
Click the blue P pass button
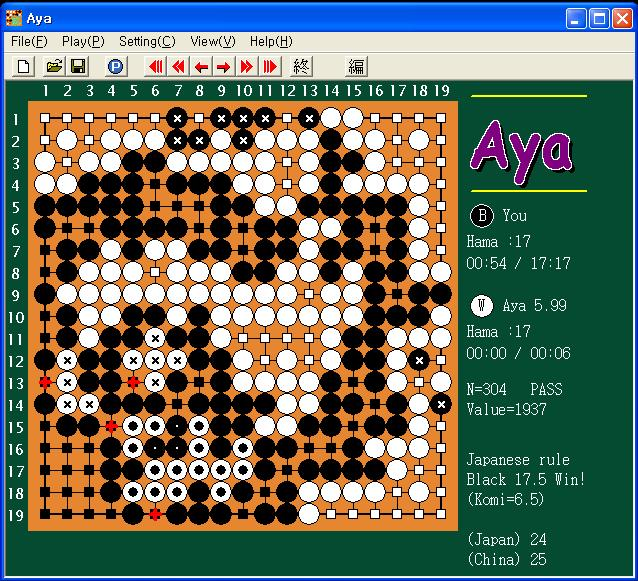(x=116, y=66)
